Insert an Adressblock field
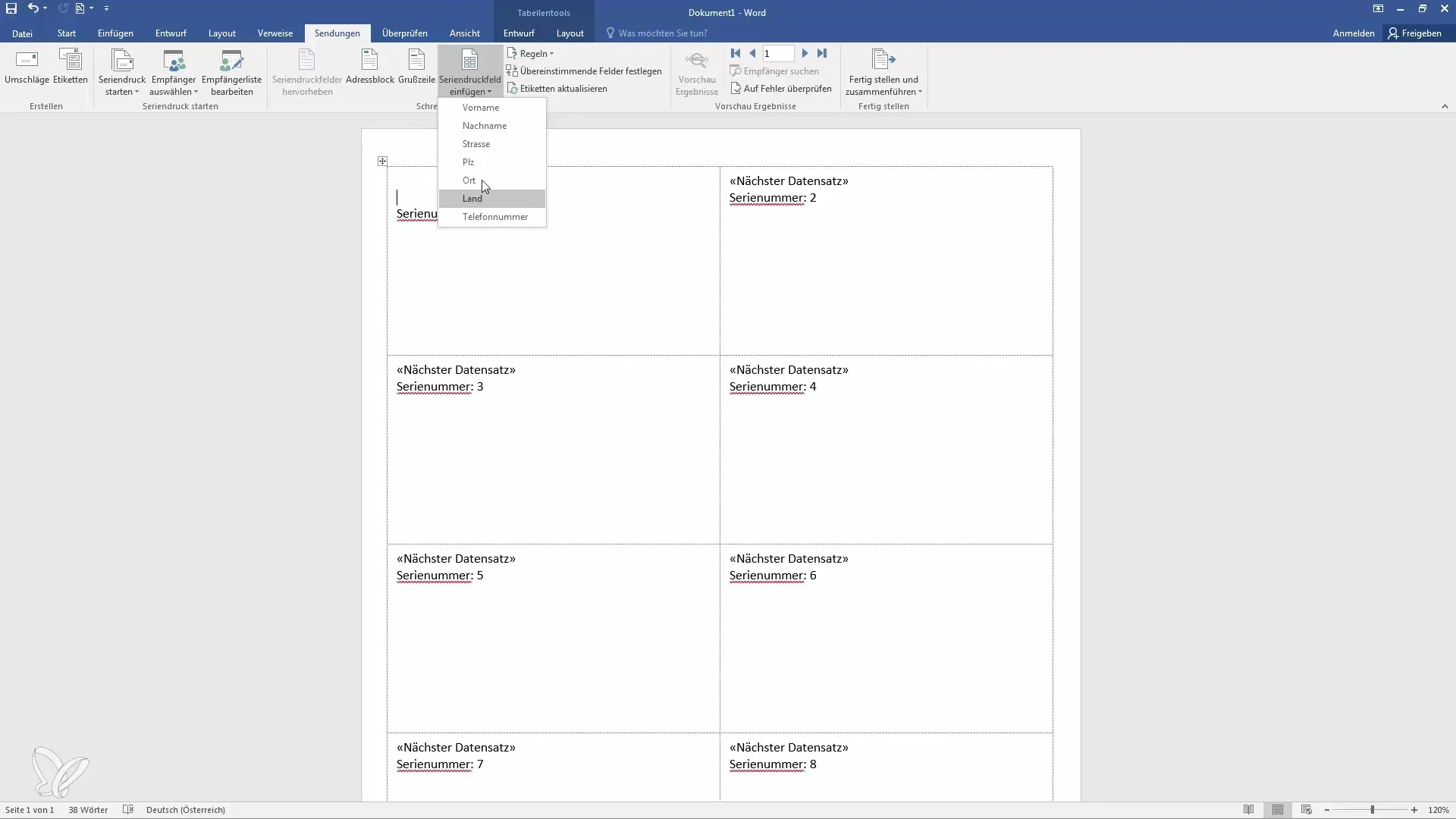1456x819 pixels. pos(370,67)
